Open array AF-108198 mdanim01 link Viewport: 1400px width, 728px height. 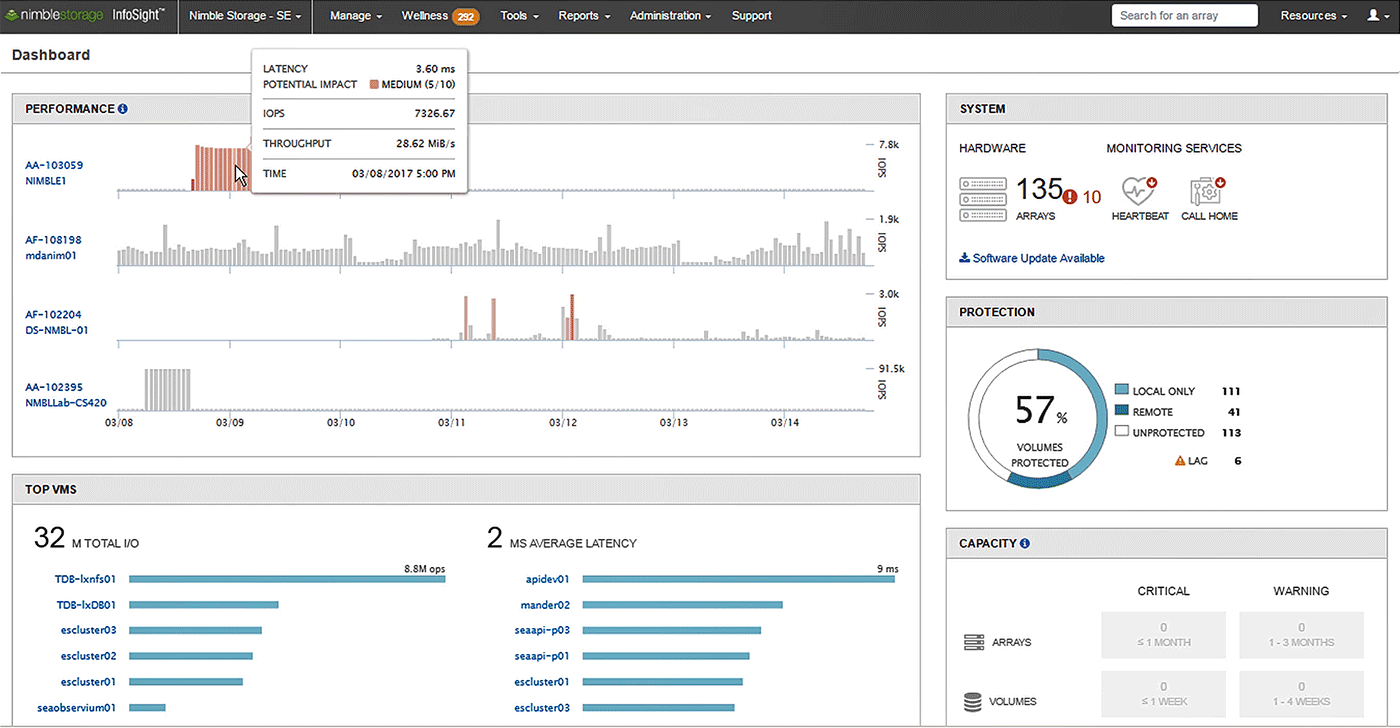click(x=53, y=248)
